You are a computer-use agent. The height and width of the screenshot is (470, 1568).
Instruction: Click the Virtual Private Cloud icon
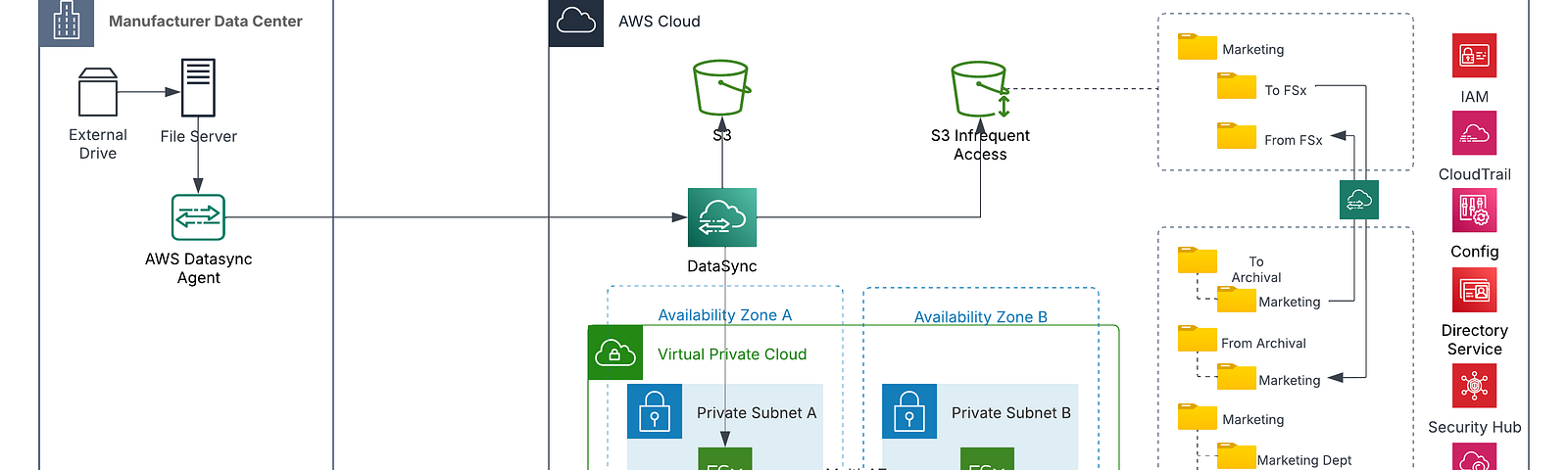pyautogui.click(x=614, y=352)
